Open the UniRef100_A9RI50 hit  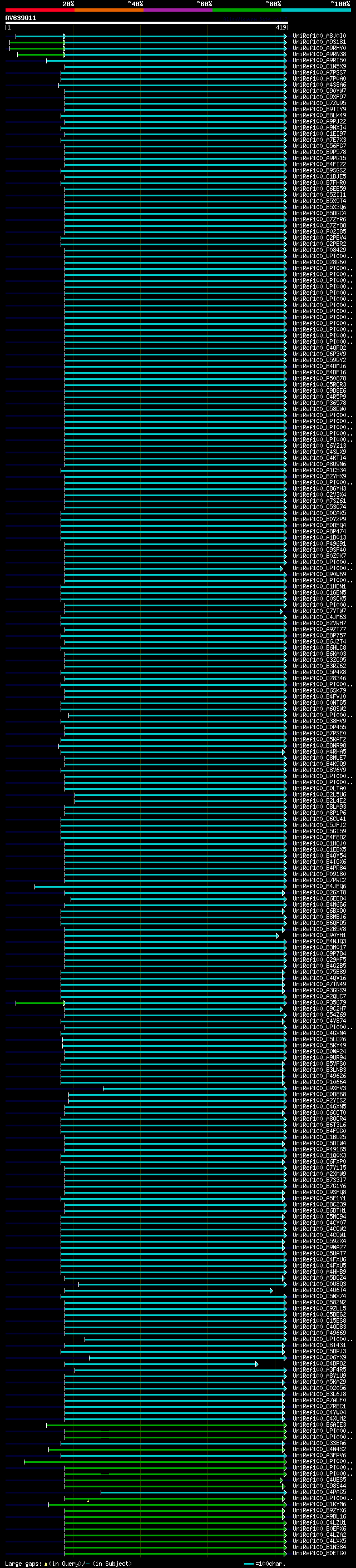[319, 60]
